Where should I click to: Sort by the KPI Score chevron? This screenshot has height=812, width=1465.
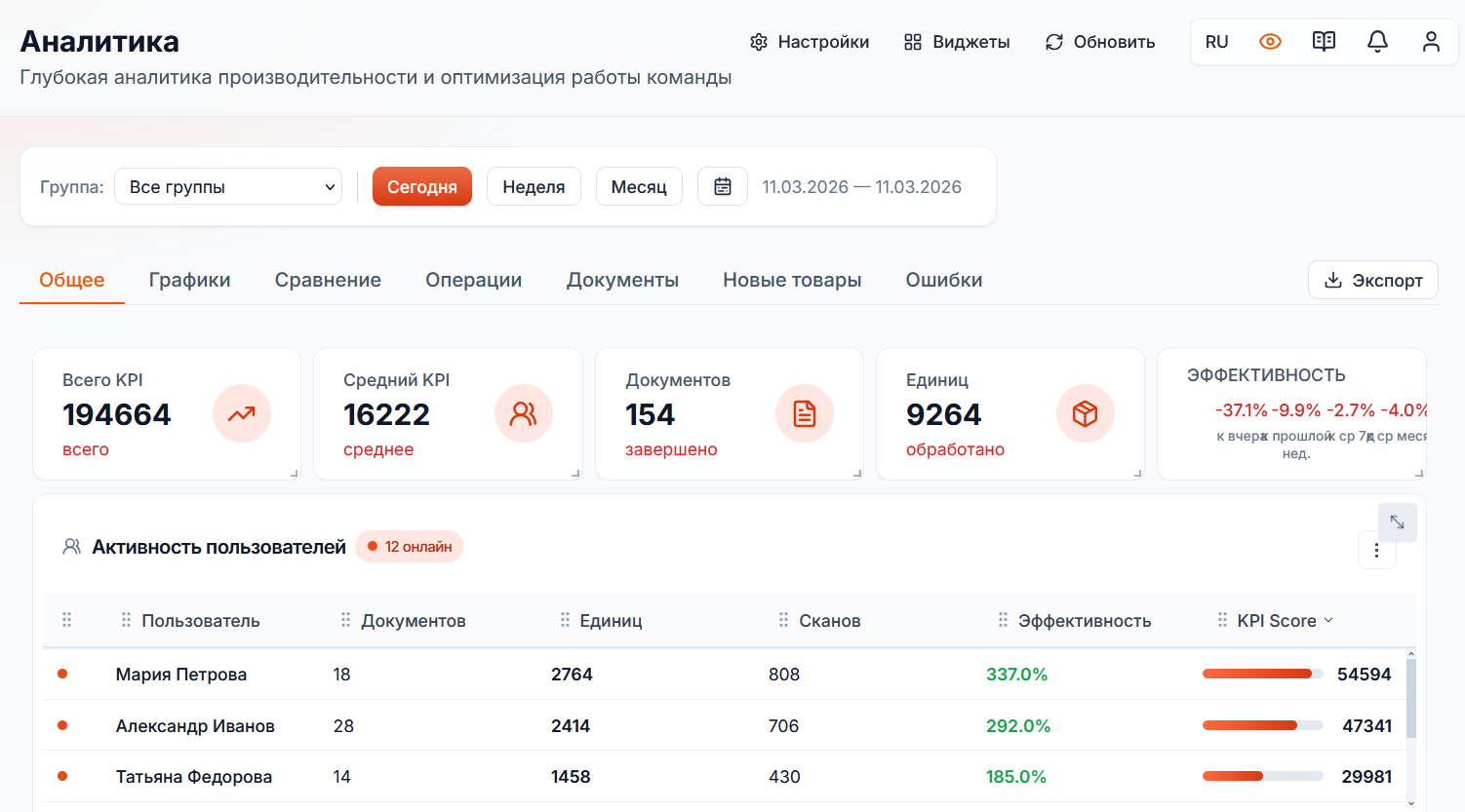coord(1328,621)
